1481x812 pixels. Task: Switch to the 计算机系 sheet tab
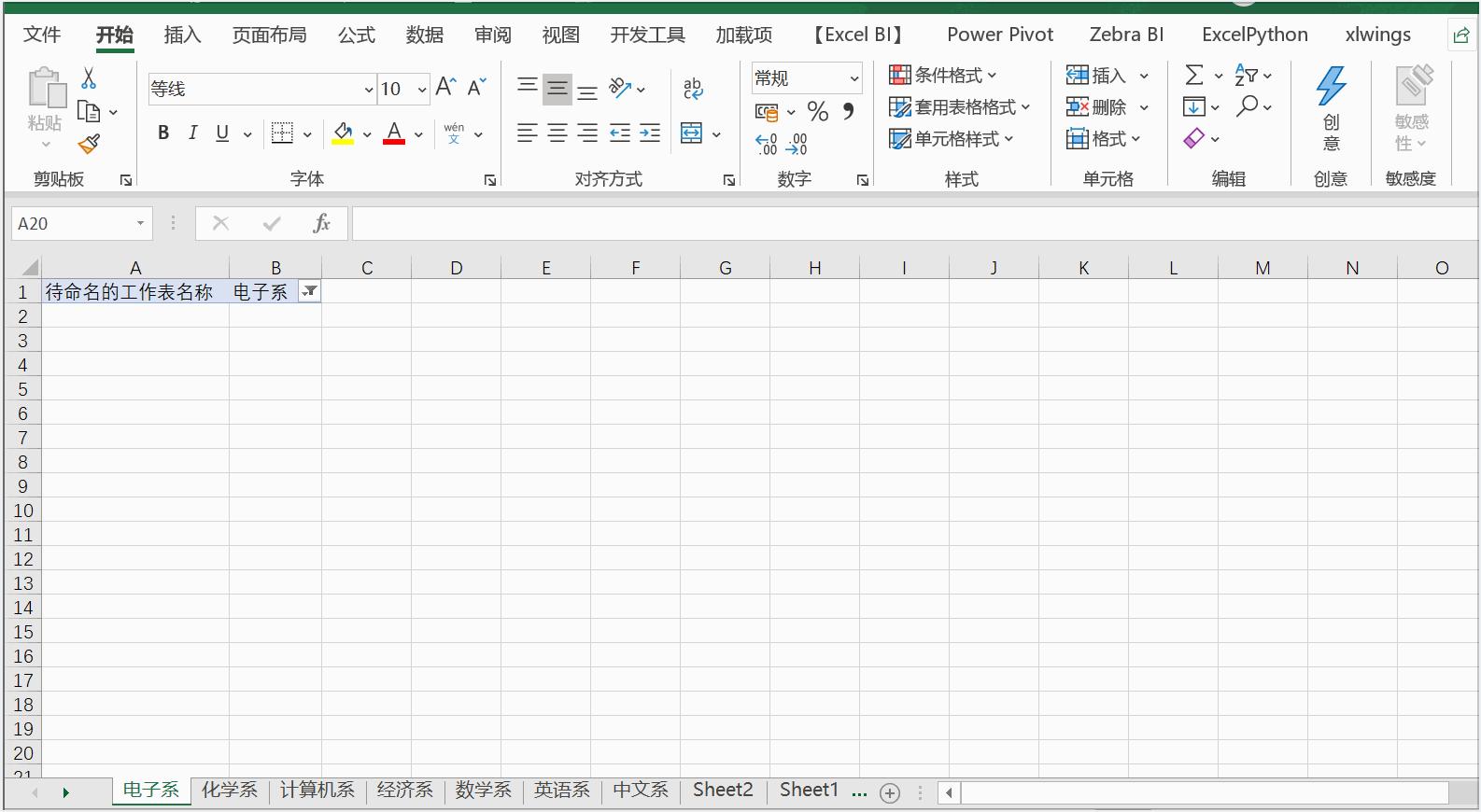(x=317, y=791)
